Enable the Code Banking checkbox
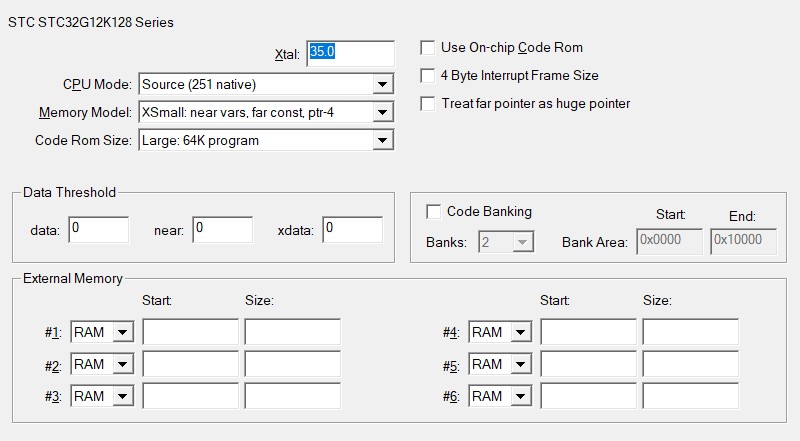Screen dimensions: 800x441 coord(433,212)
